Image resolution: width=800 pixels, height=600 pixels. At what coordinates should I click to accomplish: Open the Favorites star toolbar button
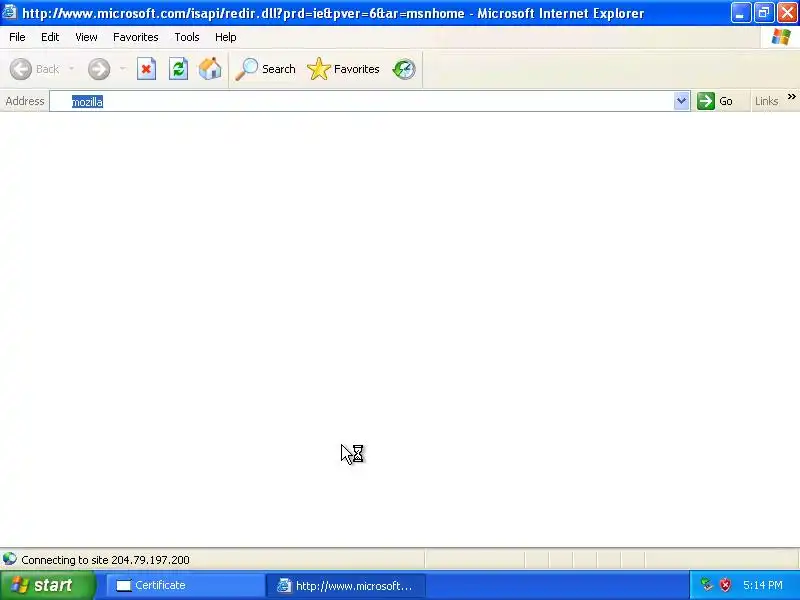click(x=343, y=69)
